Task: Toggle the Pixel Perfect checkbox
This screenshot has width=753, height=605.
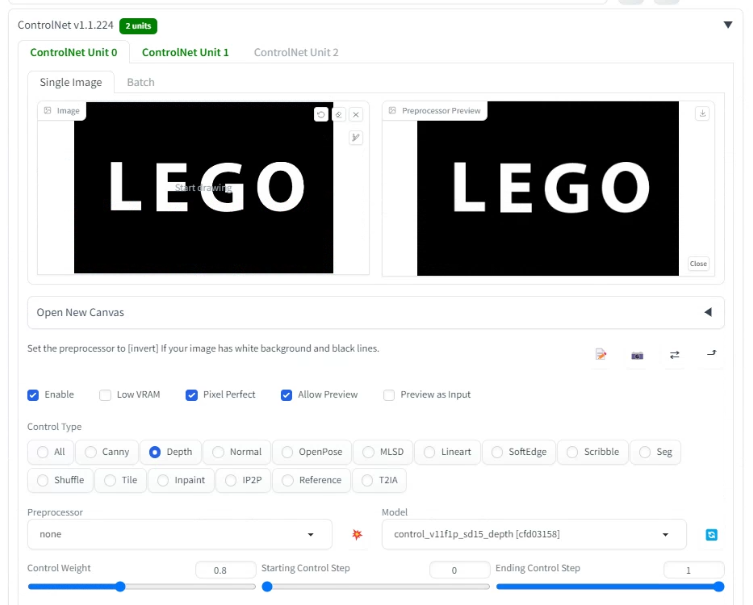Action: (192, 395)
